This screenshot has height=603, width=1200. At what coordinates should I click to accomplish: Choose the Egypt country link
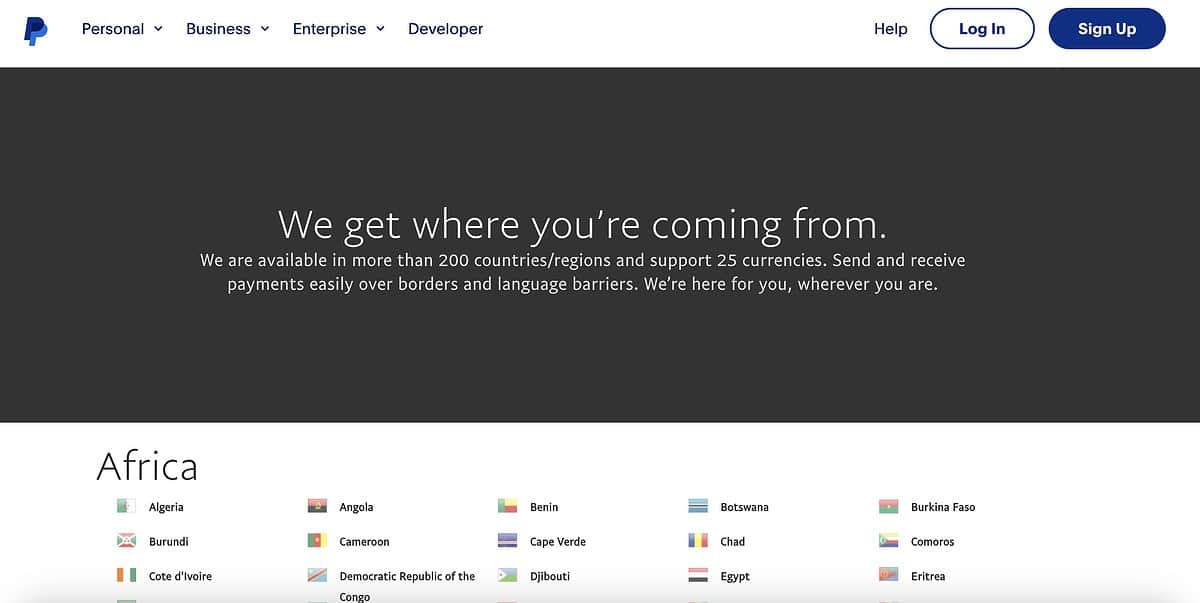(x=734, y=576)
